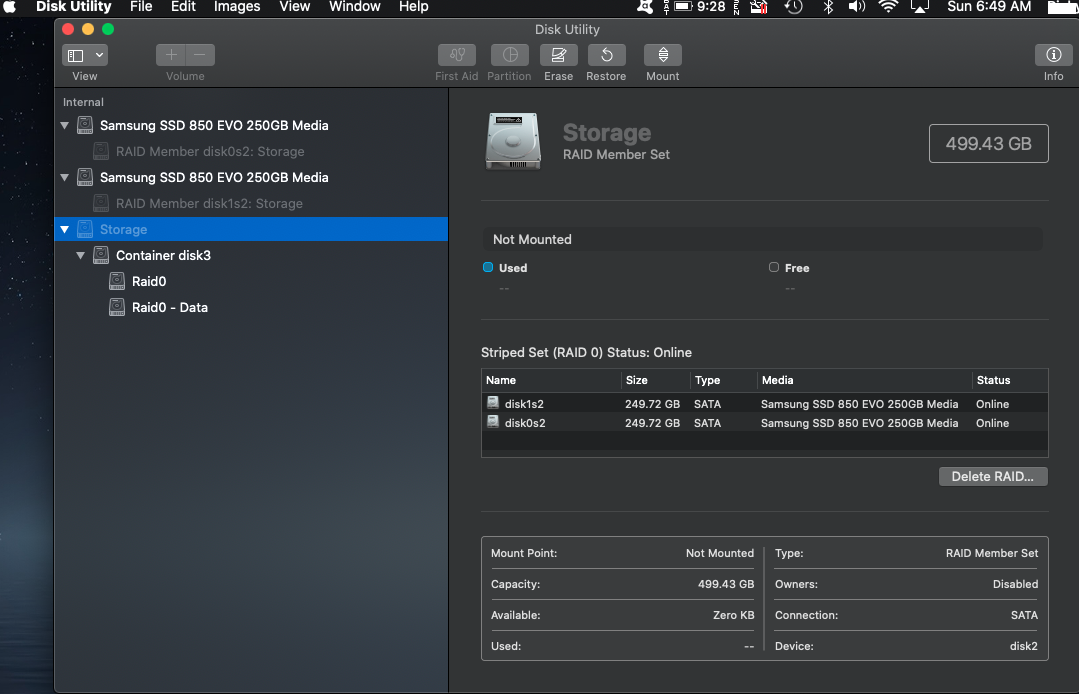The height and width of the screenshot is (694, 1079).
Task: Add a volume with the plus button
Action: click(x=171, y=55)
